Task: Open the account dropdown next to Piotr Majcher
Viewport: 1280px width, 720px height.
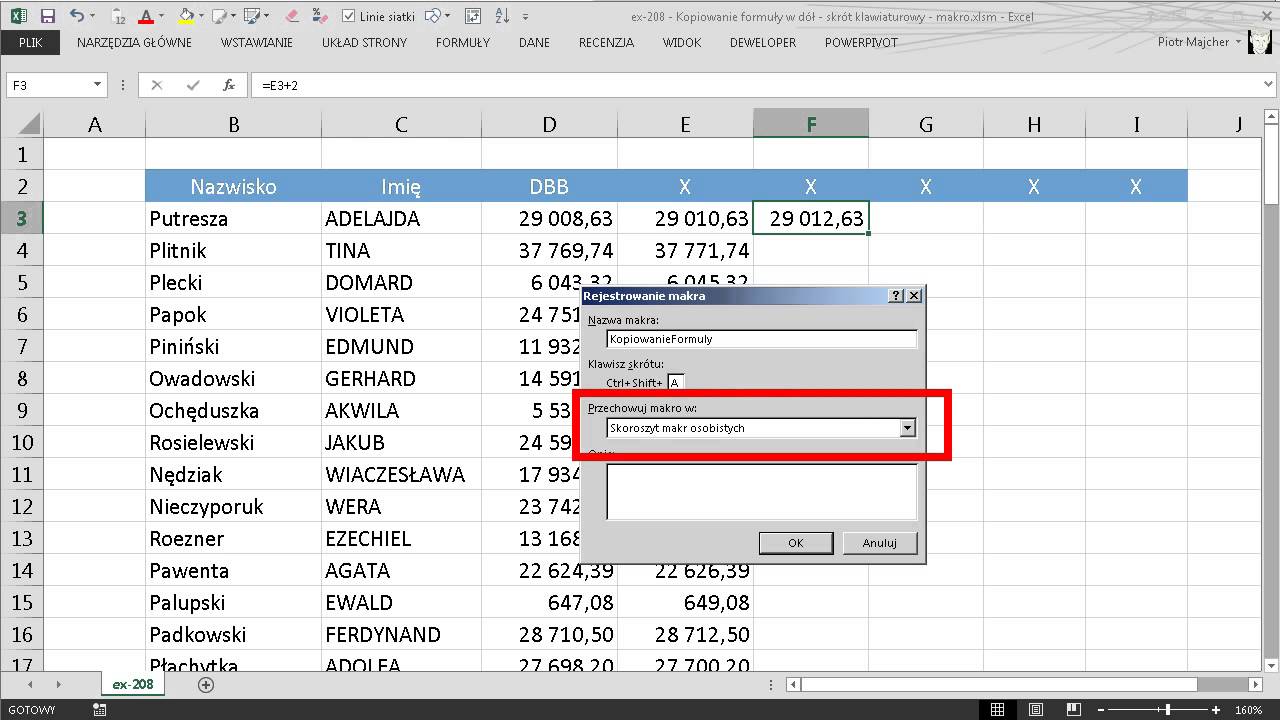Action: (1238, 42)
